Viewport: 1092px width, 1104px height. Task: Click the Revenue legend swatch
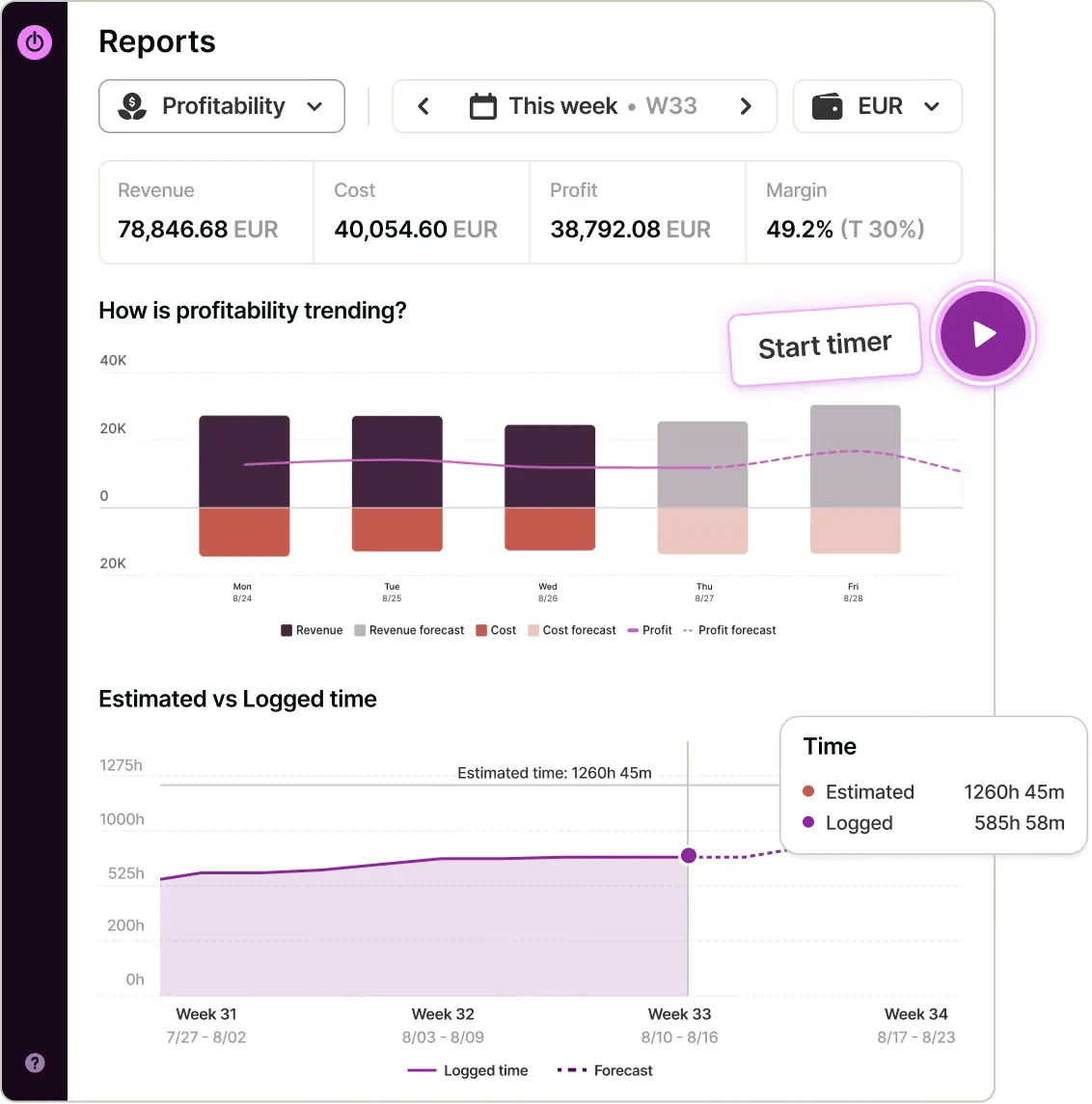[287, 630]
